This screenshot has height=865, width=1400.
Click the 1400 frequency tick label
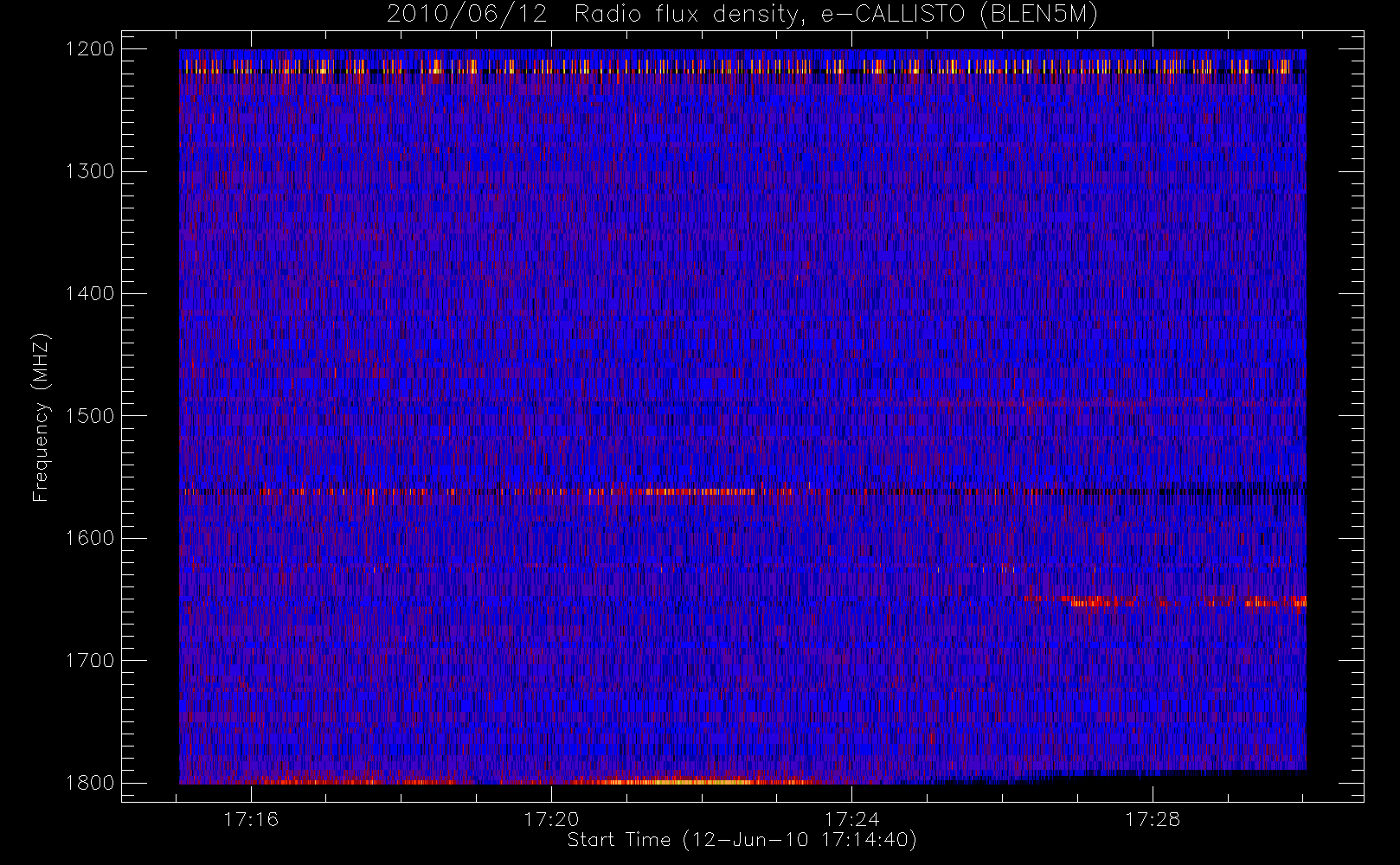click(x=90, y=294)
